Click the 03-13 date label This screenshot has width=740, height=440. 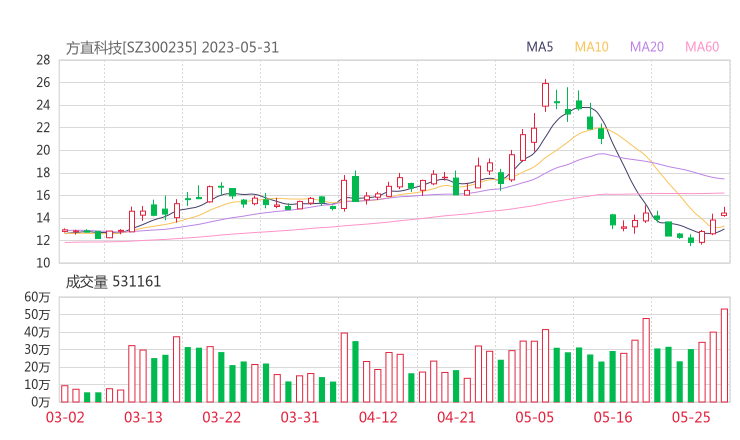coord(143,417)
